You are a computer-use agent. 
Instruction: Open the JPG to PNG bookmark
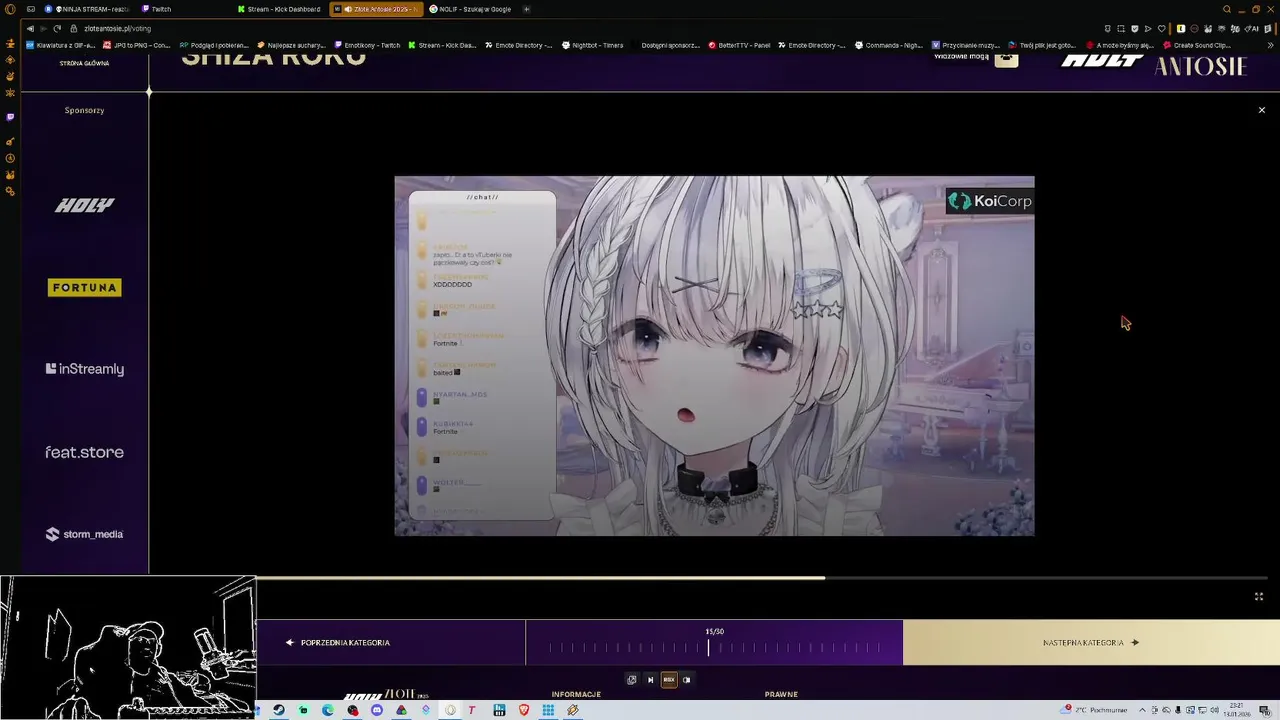pos(137,45)
